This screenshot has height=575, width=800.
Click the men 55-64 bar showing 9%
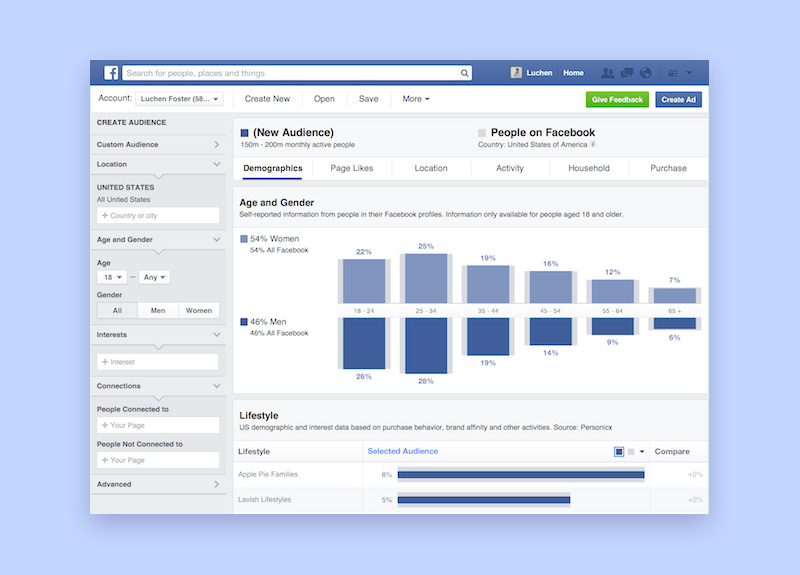(613, 326)
